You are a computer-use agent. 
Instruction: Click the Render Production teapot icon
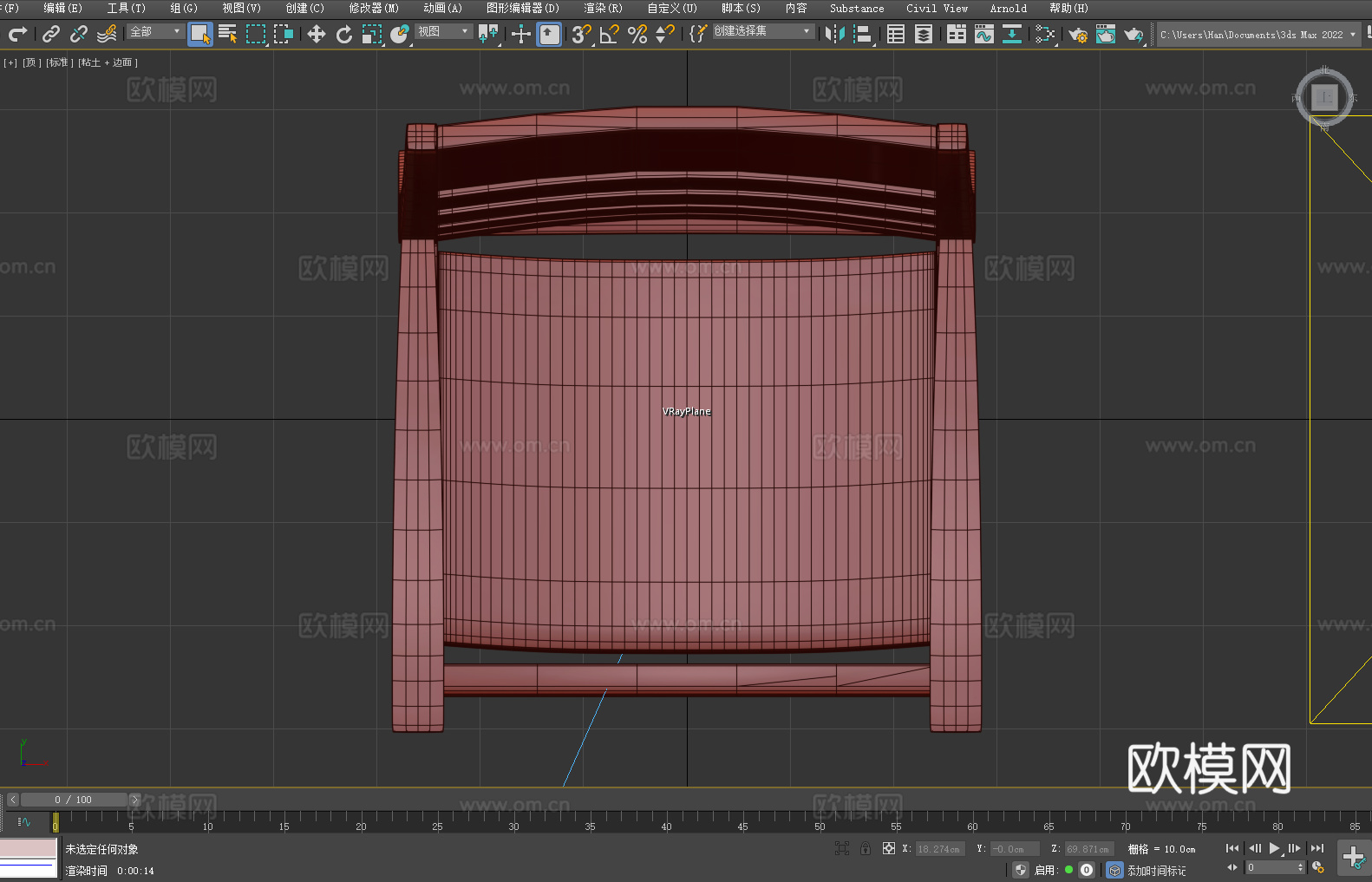pos(1134,34)
